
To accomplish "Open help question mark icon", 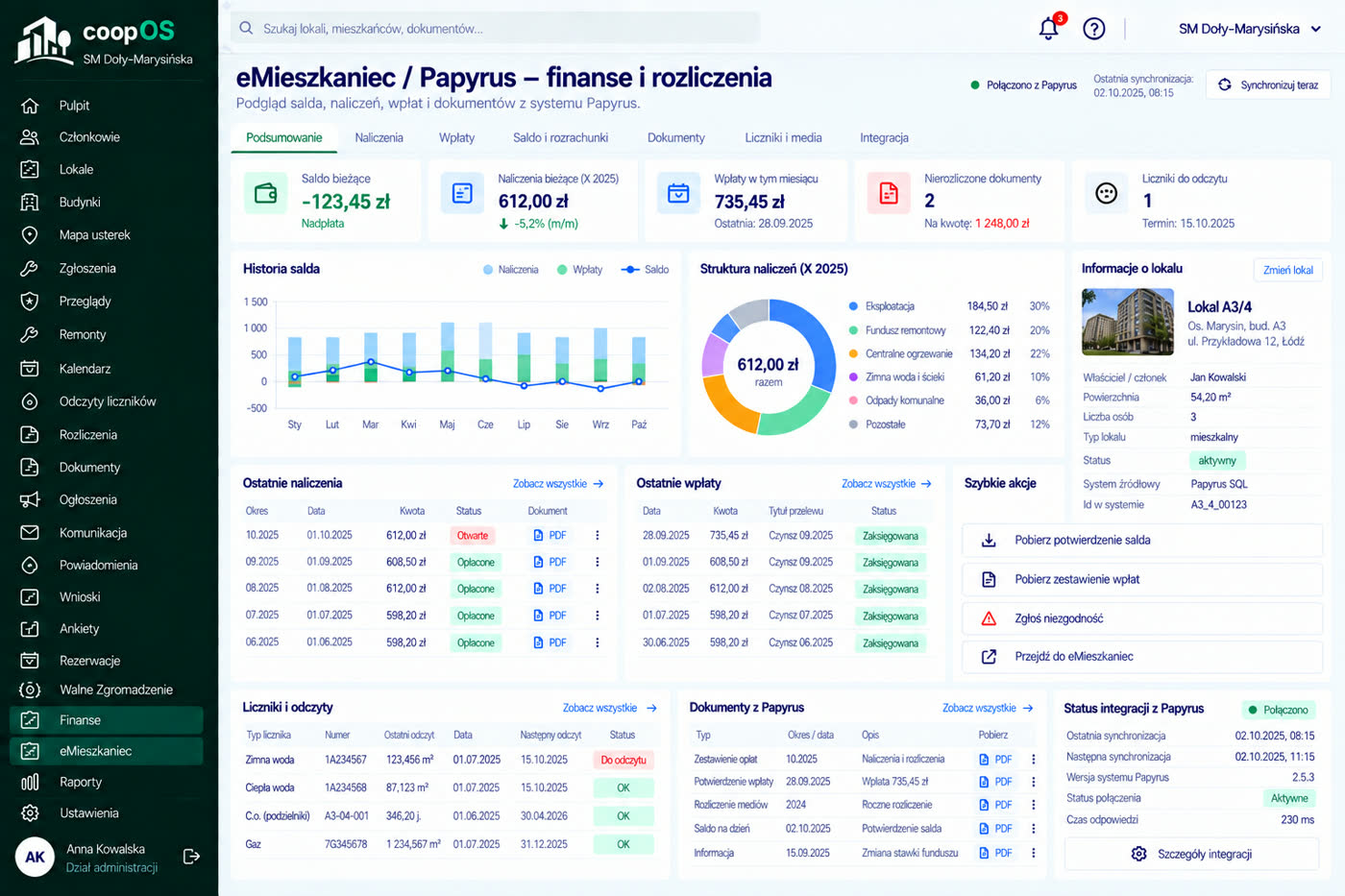I will point(1094,29).
